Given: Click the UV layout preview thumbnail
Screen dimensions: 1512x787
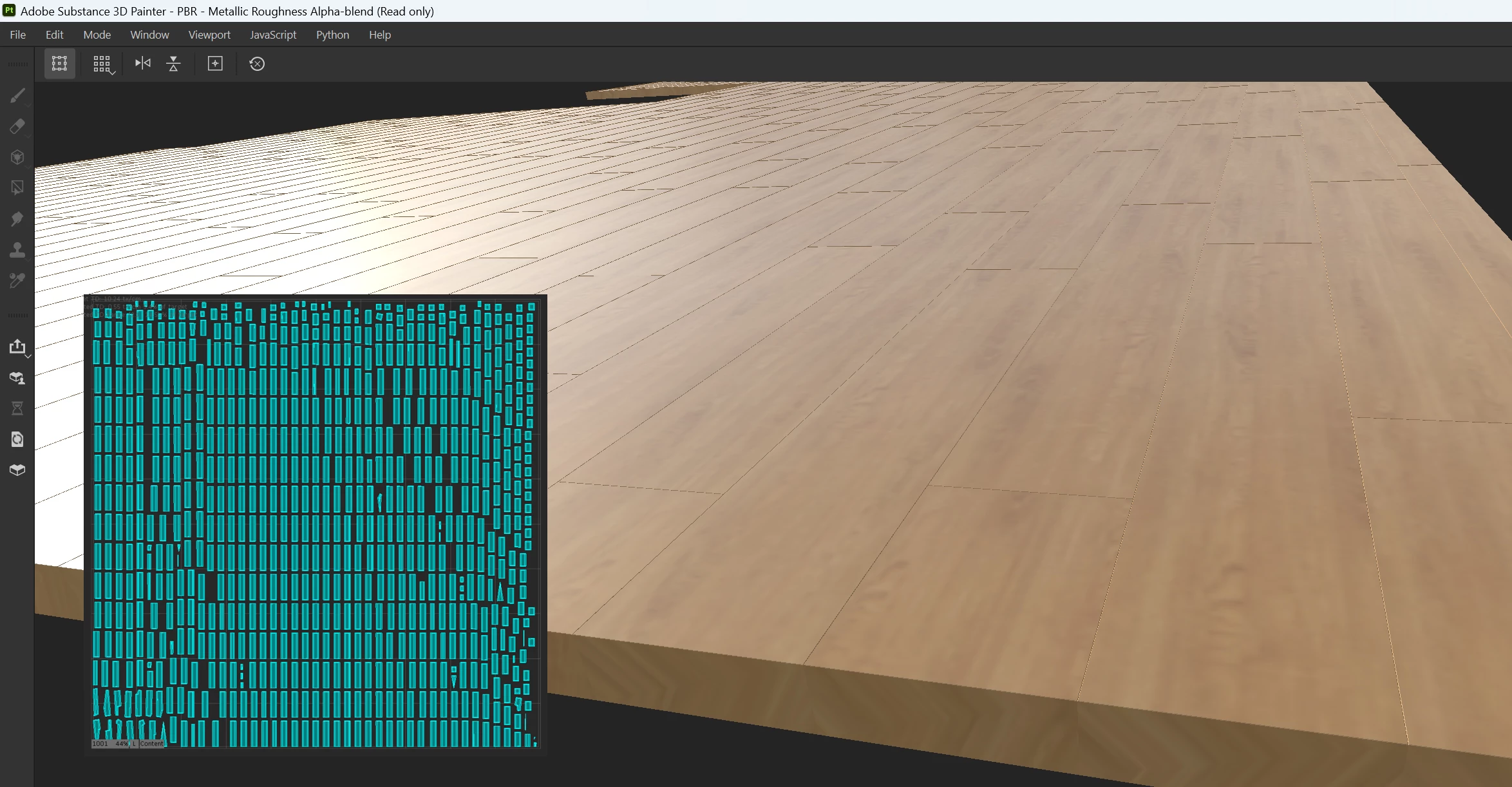Looking at the screenshot, I should 315,524.
